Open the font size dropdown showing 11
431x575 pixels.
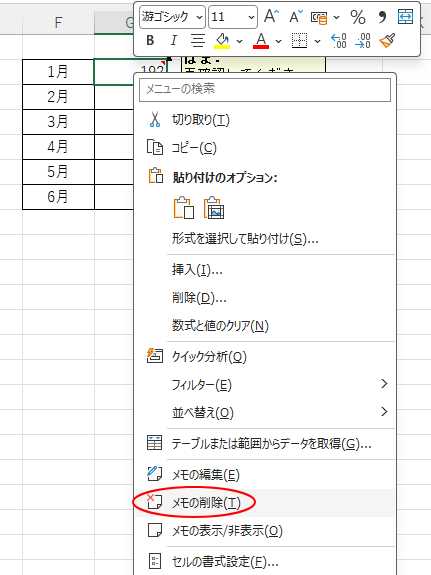pyautogui.click(x=233, y=17)
